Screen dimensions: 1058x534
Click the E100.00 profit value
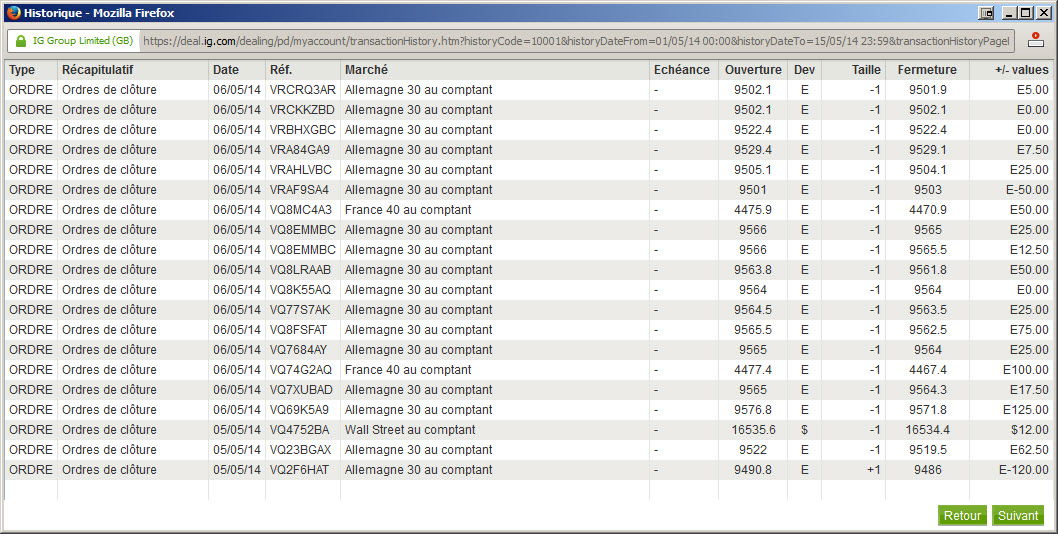coord(1026,370)
